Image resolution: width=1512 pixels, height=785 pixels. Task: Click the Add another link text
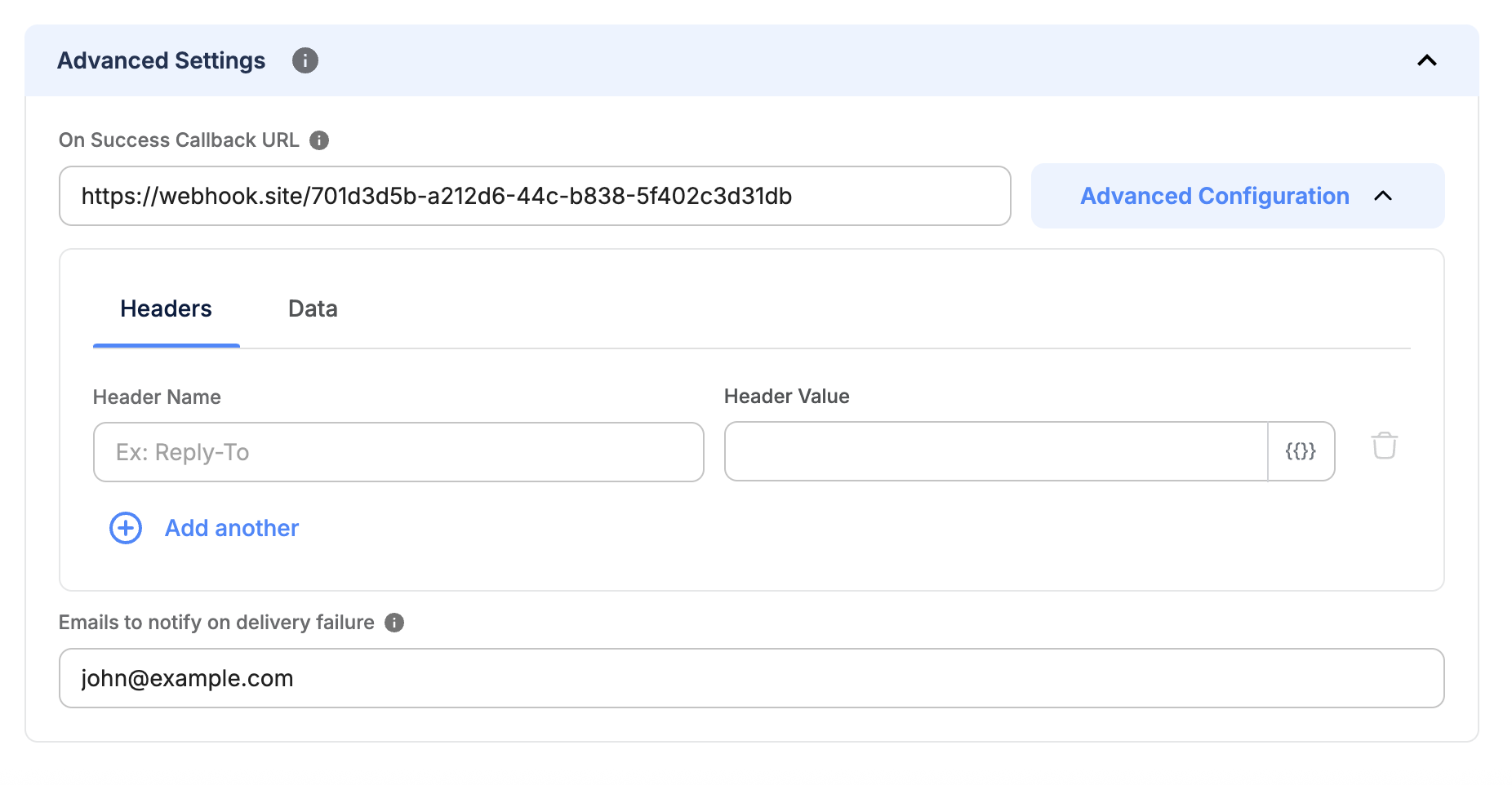click(232, 528)
